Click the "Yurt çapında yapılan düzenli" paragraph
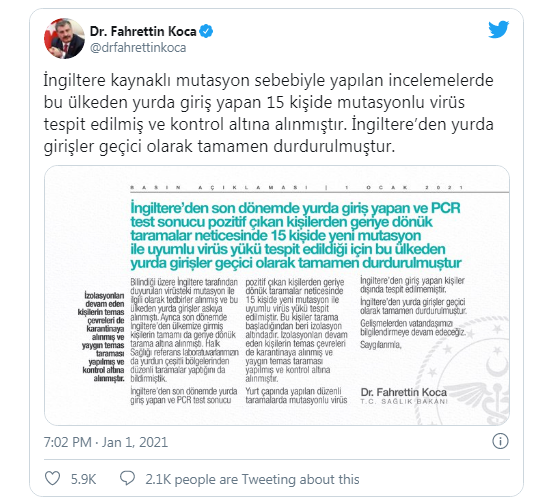The height and width of the screenshot is (502, 538). [x=296, y=396]
